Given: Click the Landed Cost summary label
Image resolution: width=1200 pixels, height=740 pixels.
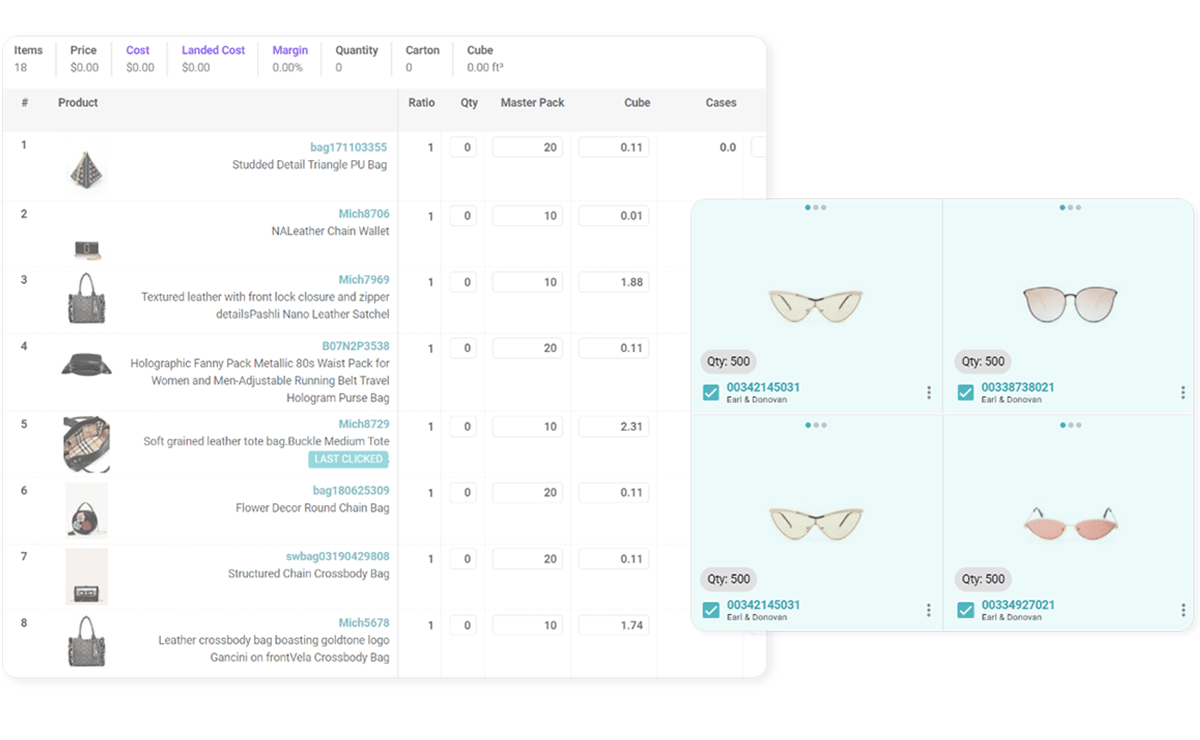Looking at the screenshot, I should [x=214, y=50].
